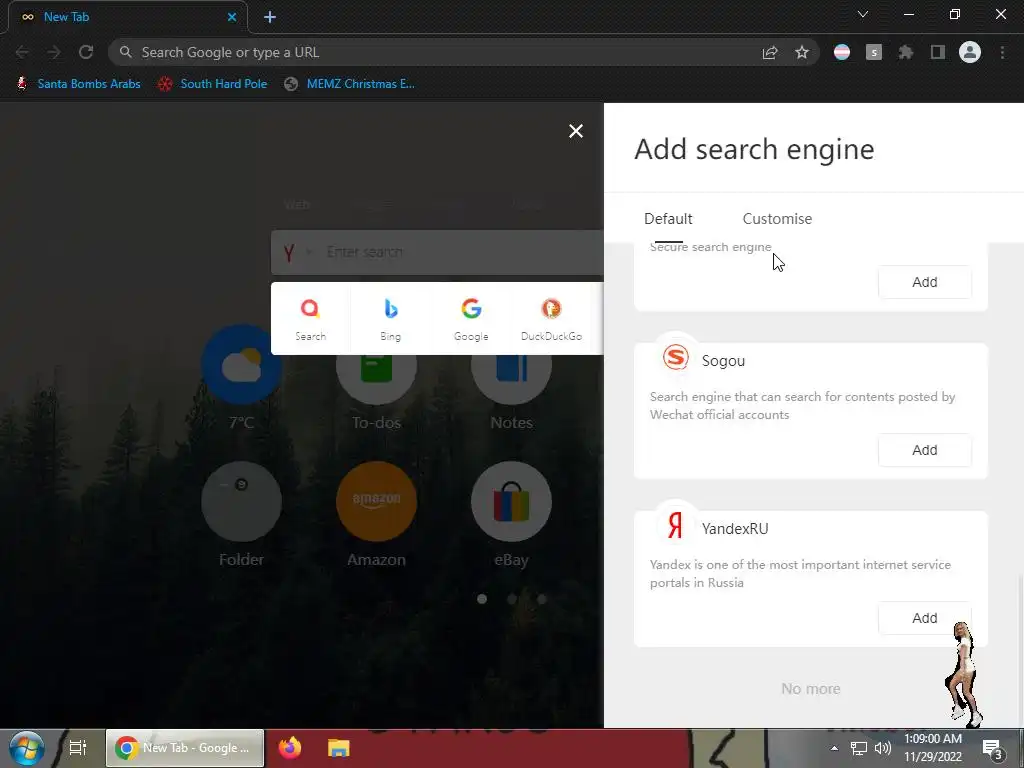The image size is (1024, 768).
Task: Go back to previous page
Action: coord(22,52)
